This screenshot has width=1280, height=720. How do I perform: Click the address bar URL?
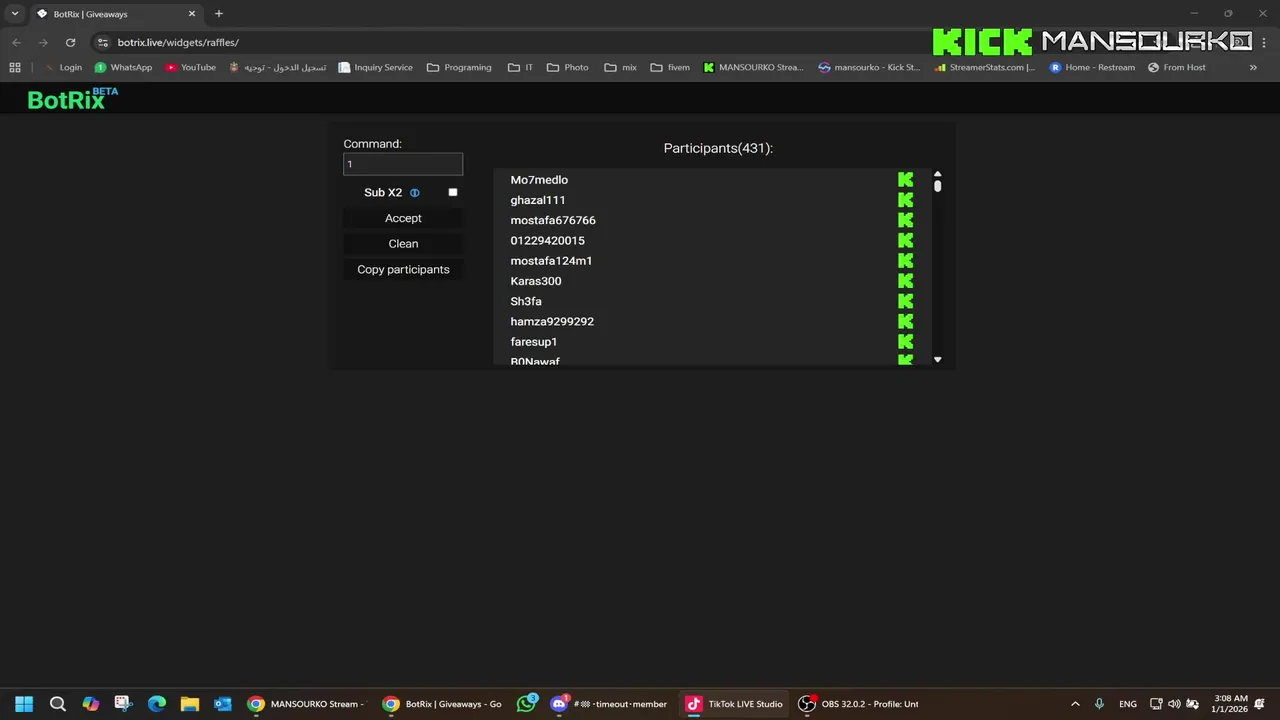(178, 42)
